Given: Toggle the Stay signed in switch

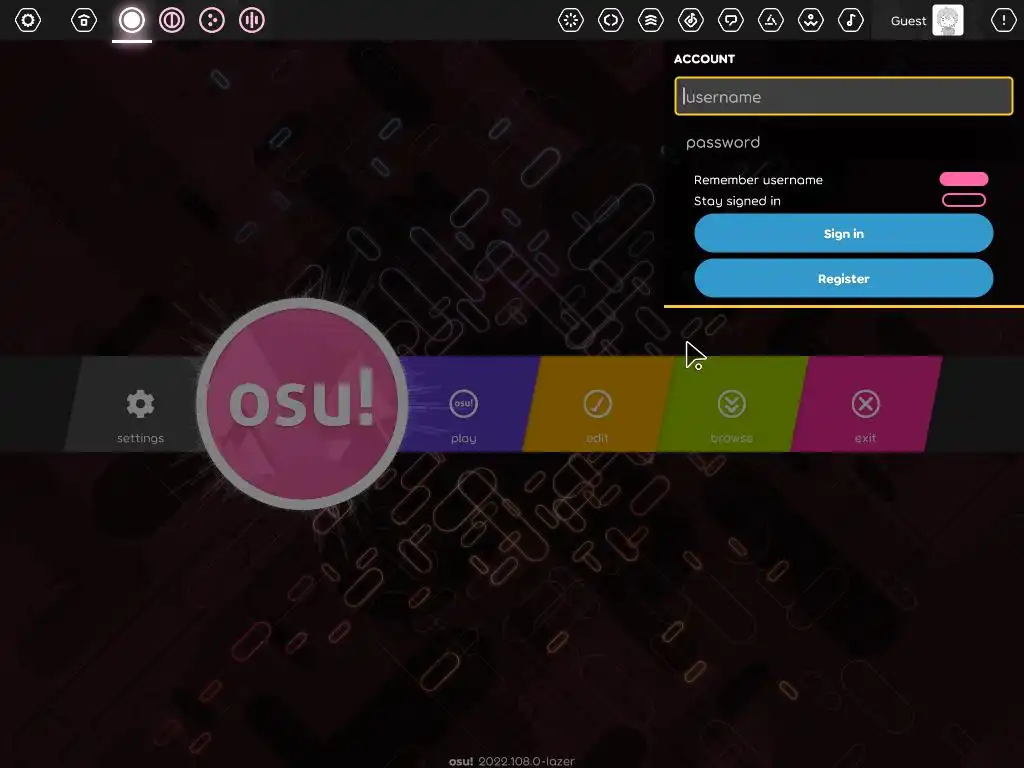Looking at the screenshot, I should pyautogui.click(x=964, y=200).
